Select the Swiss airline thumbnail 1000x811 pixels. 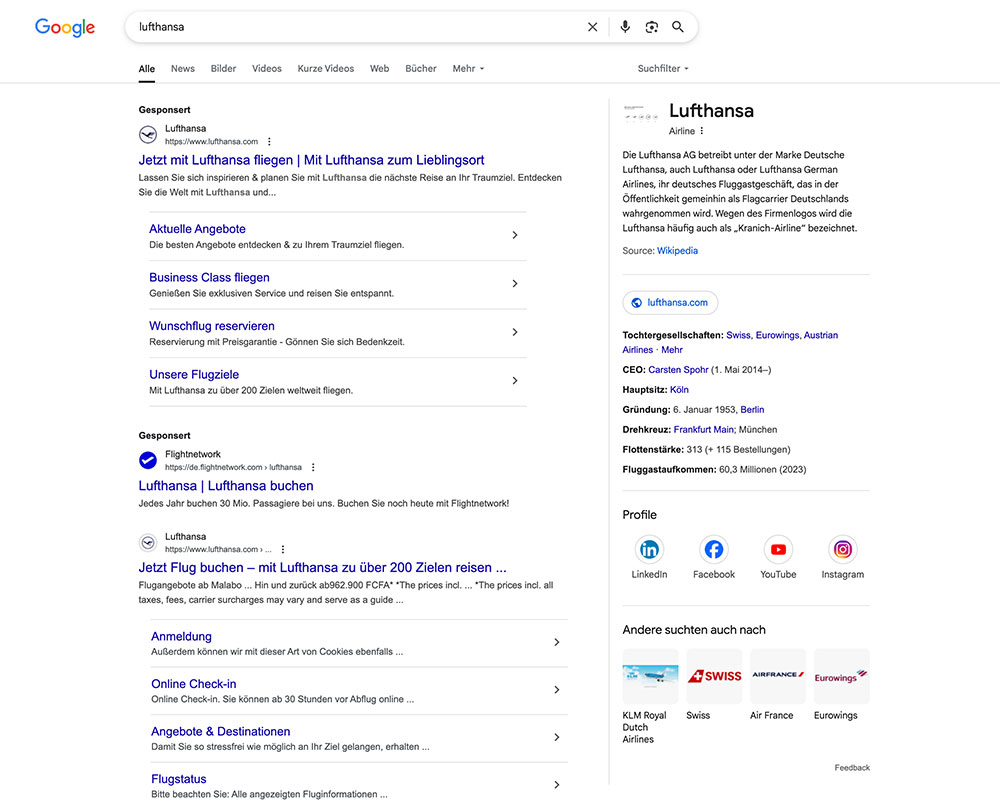click(x=714, y=676)
